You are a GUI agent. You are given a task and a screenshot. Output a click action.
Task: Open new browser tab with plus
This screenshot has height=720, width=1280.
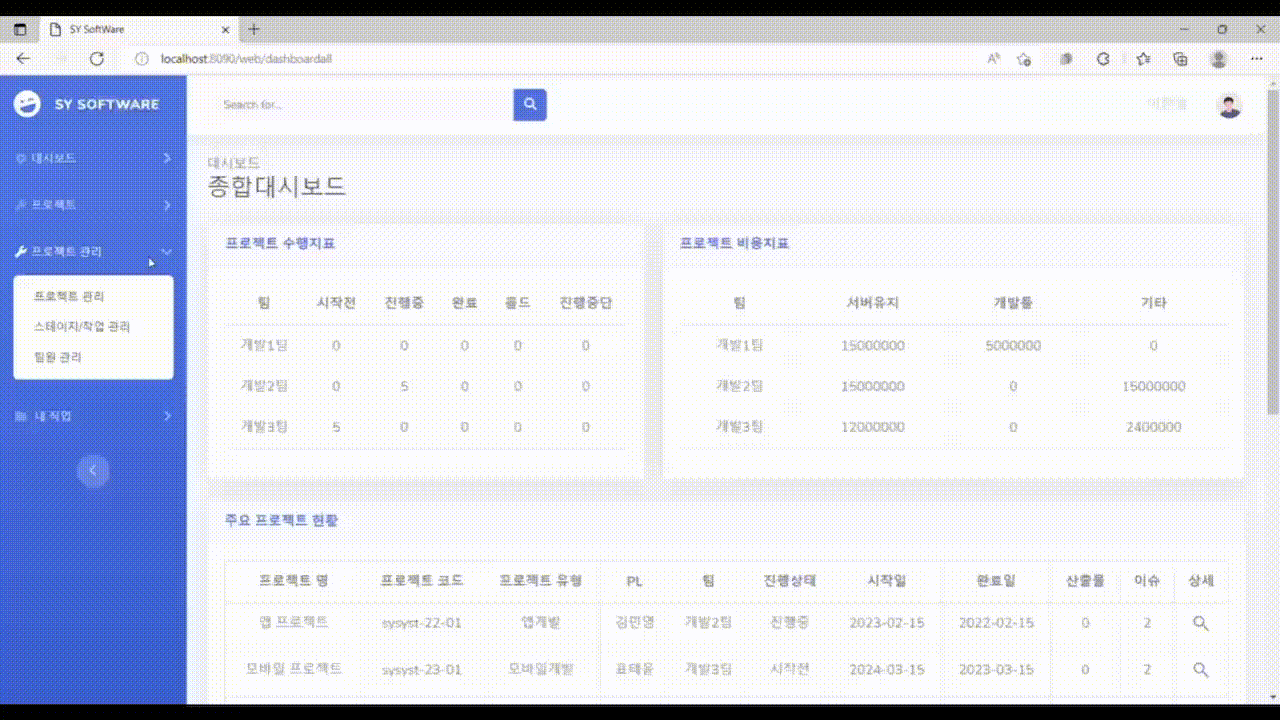(x=254, y=29)
